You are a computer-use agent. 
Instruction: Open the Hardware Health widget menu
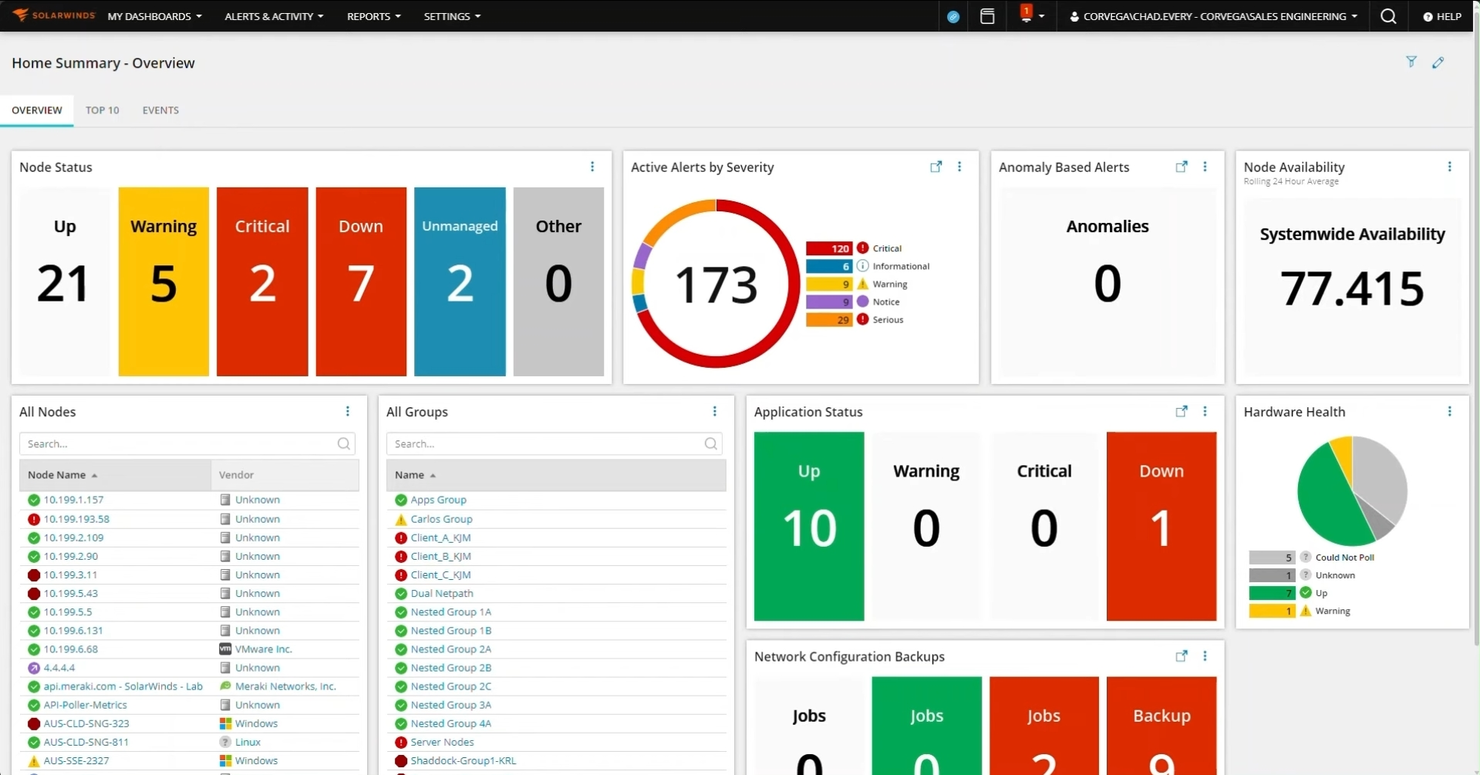pyautogui.click(x=1449, y=410)
